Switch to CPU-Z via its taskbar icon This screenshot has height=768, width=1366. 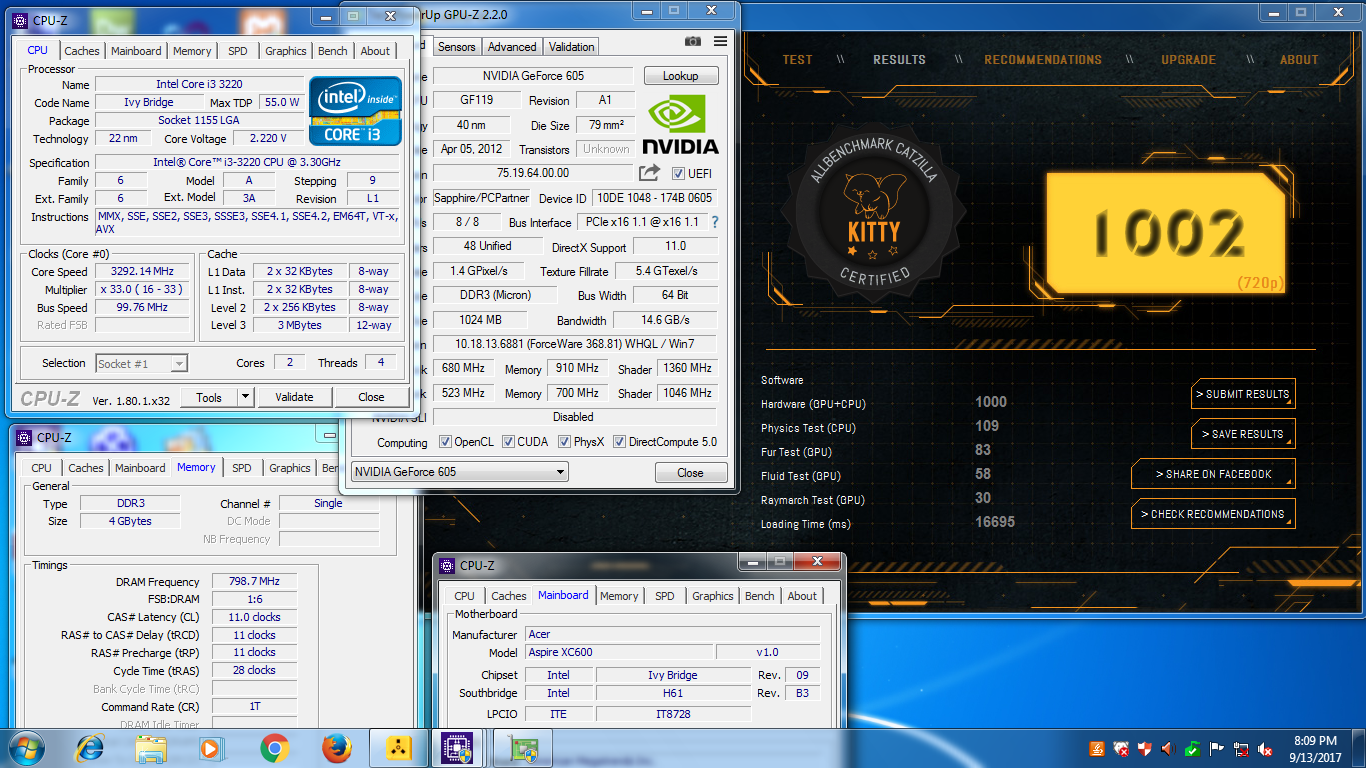pos(458,748)
